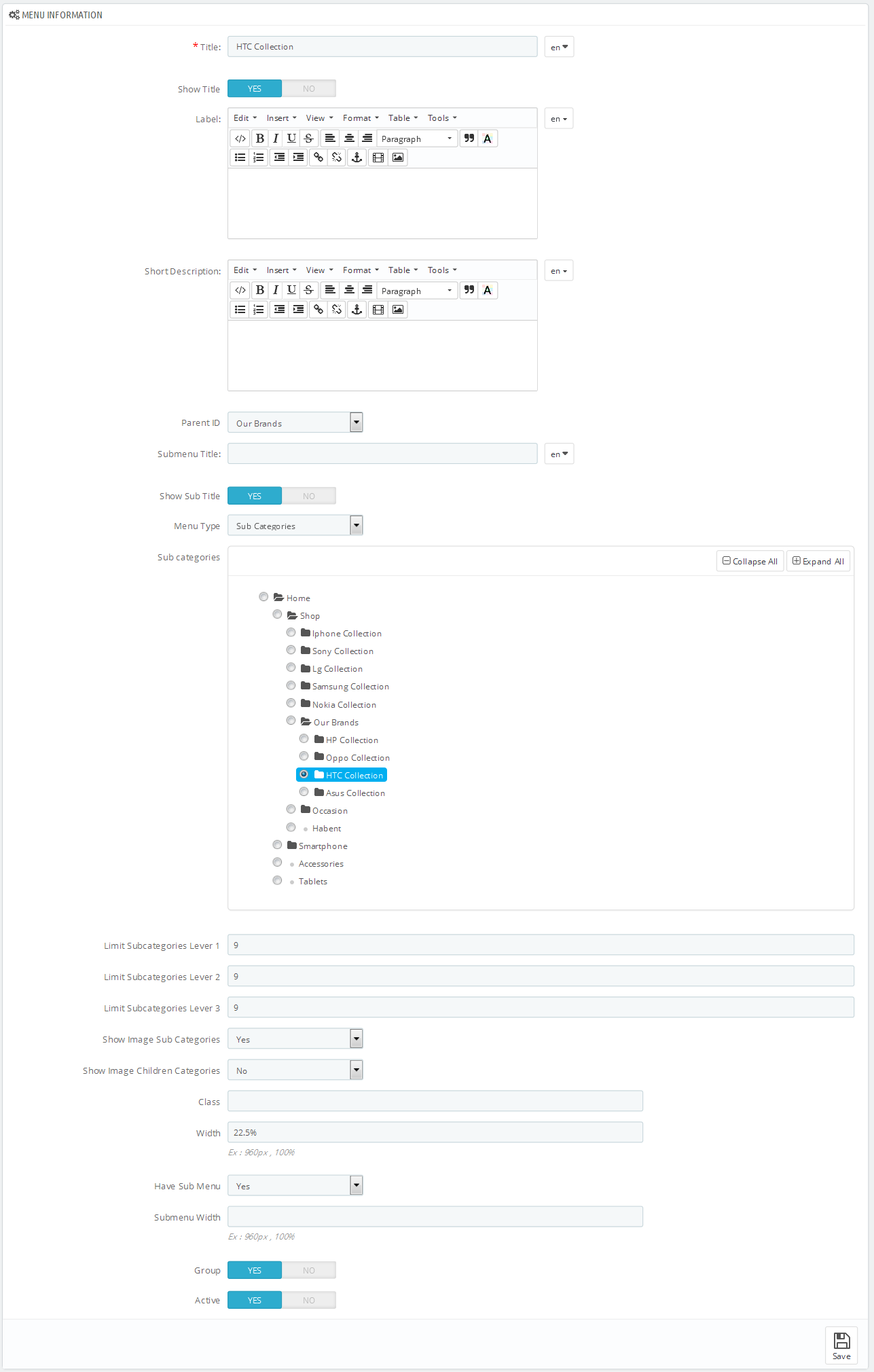Open Format menu in Label editor
The height and width of the screenshot is (1372, 874).
361,118
